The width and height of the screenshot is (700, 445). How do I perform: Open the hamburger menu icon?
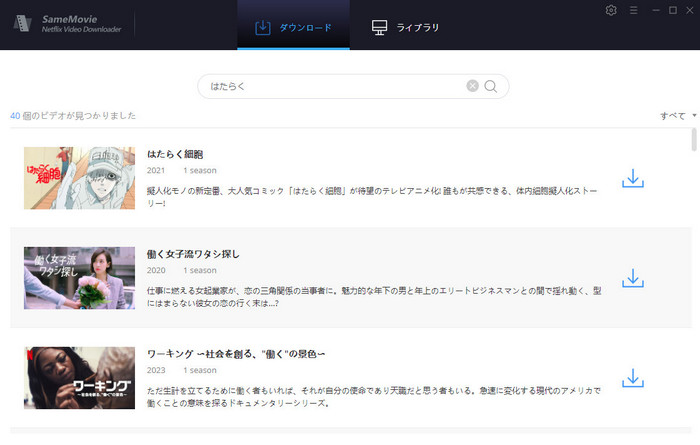[x=633, y=10]
